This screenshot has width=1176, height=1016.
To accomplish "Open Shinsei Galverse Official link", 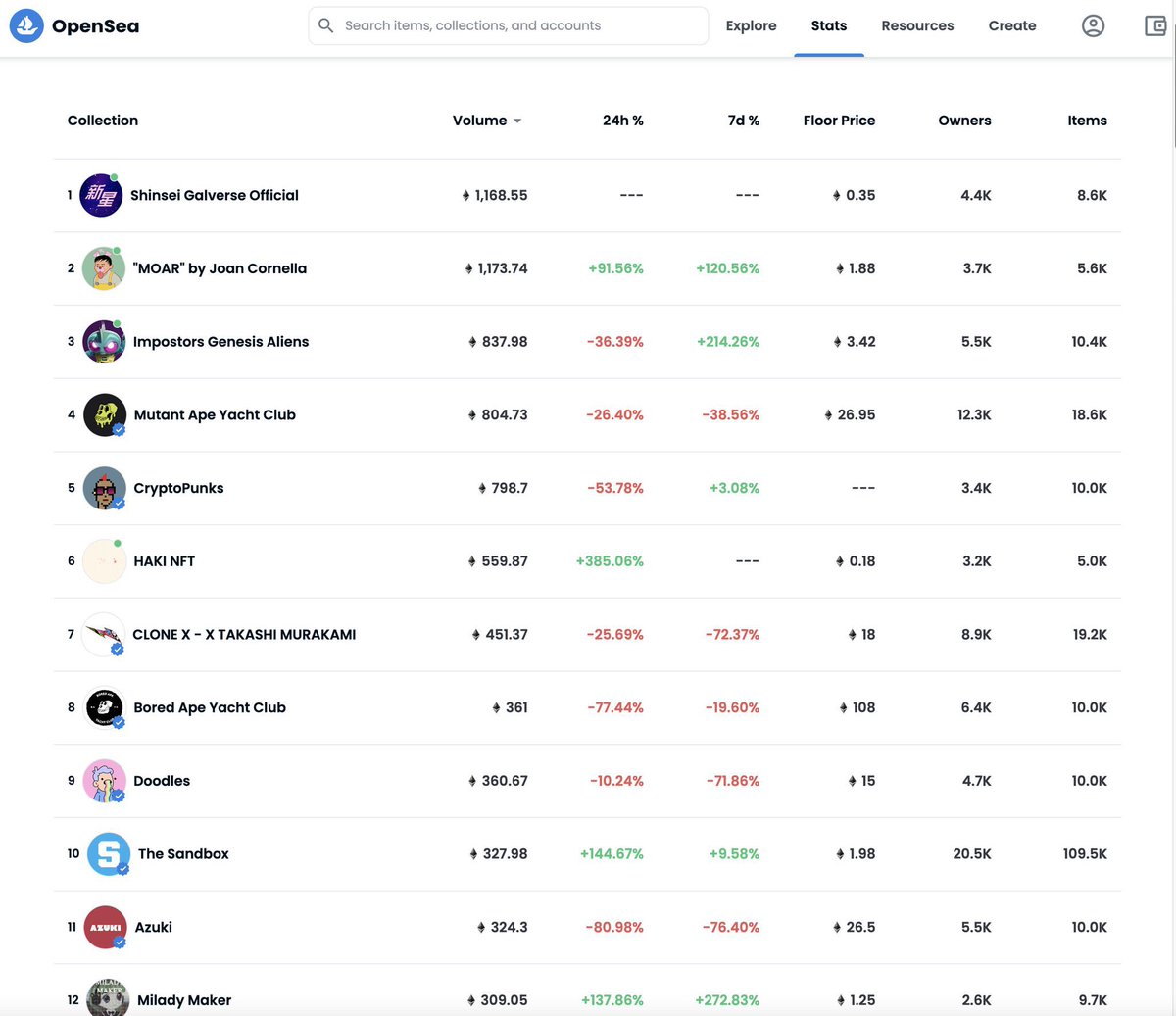I will coord(215,195).
